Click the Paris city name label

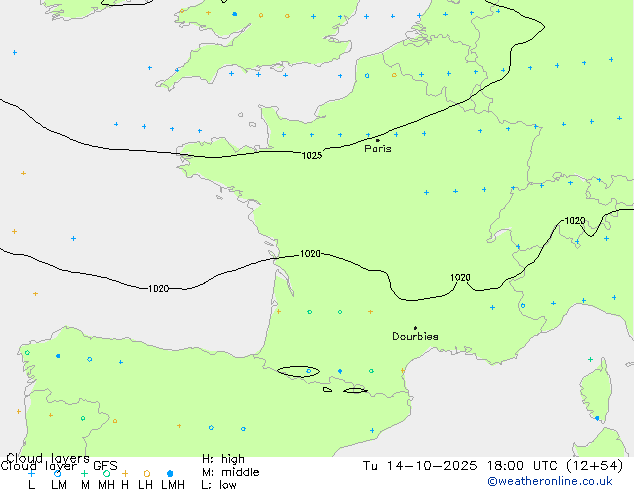(x=378, y=149)
